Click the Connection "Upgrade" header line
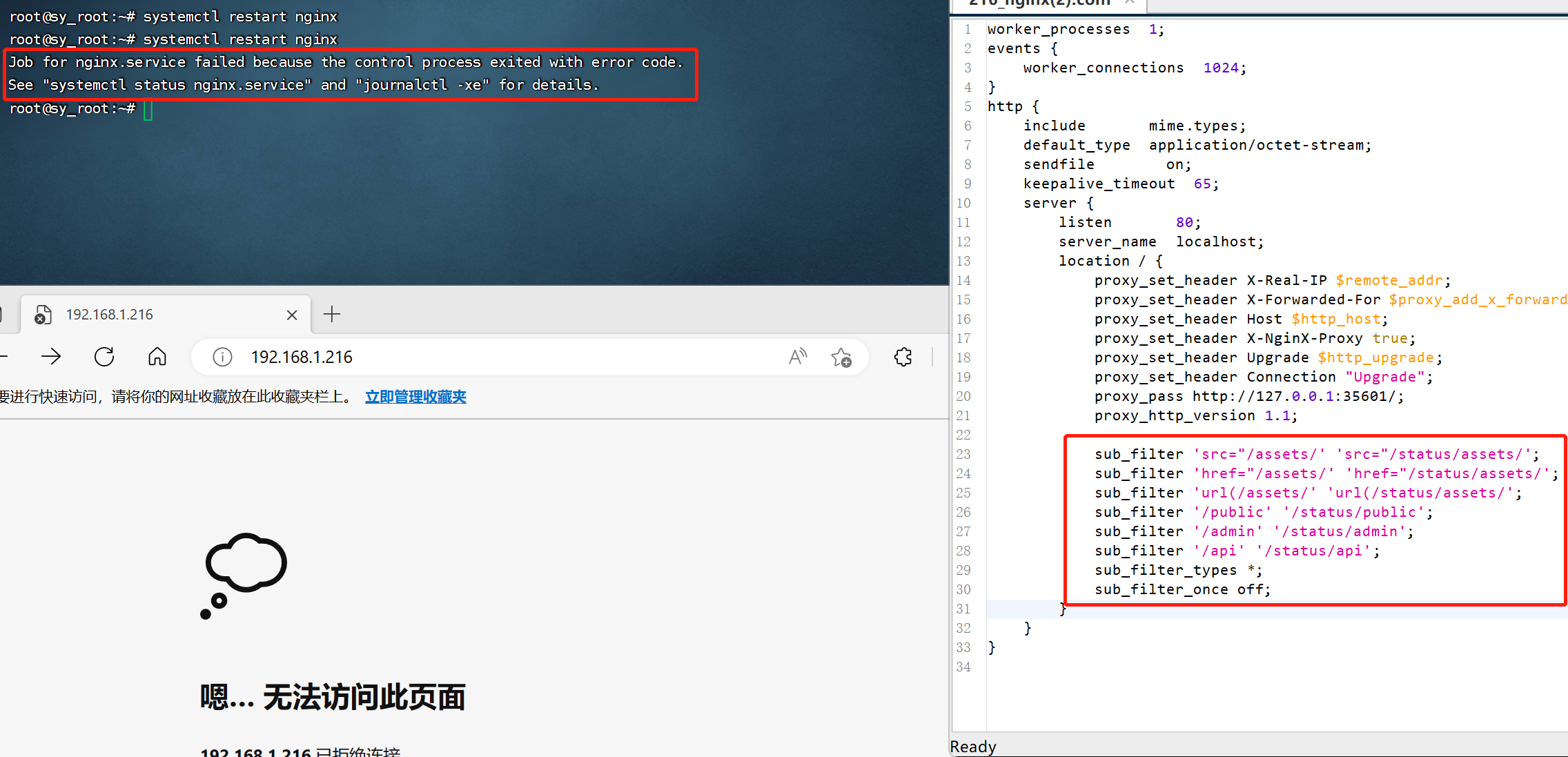 tap(1264, 377)
